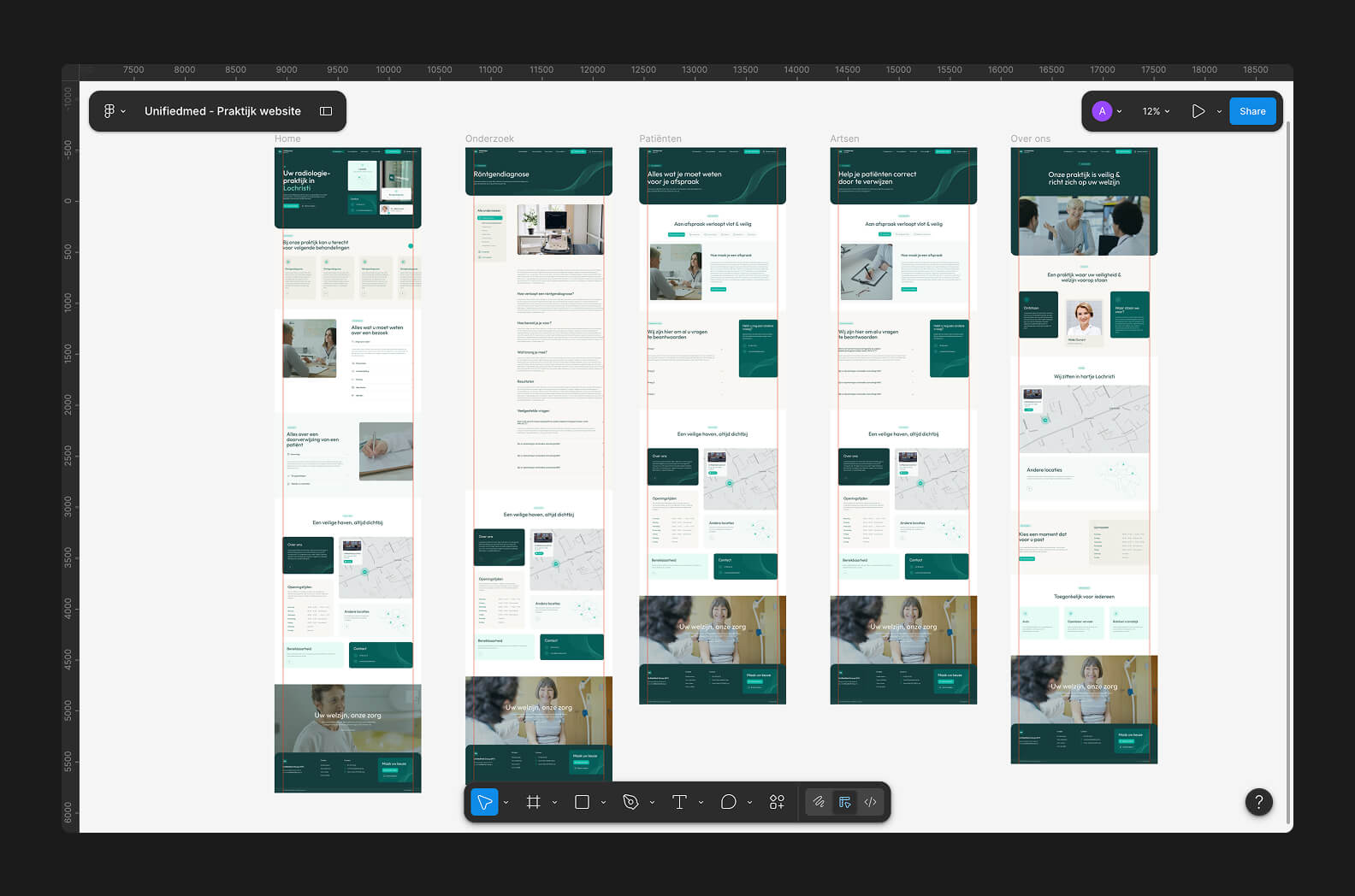Select the Rectangle shape tool
The width and height of the screenshot is (1355, 896).
click(x=583, y=802)
